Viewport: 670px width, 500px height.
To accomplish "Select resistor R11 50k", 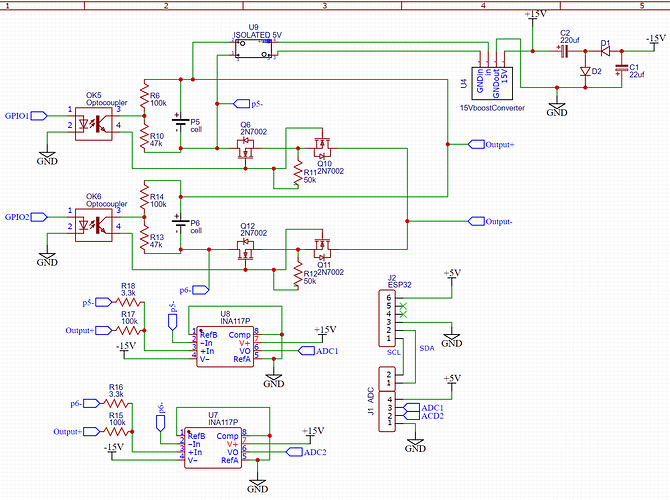I will tap(298, 173).
